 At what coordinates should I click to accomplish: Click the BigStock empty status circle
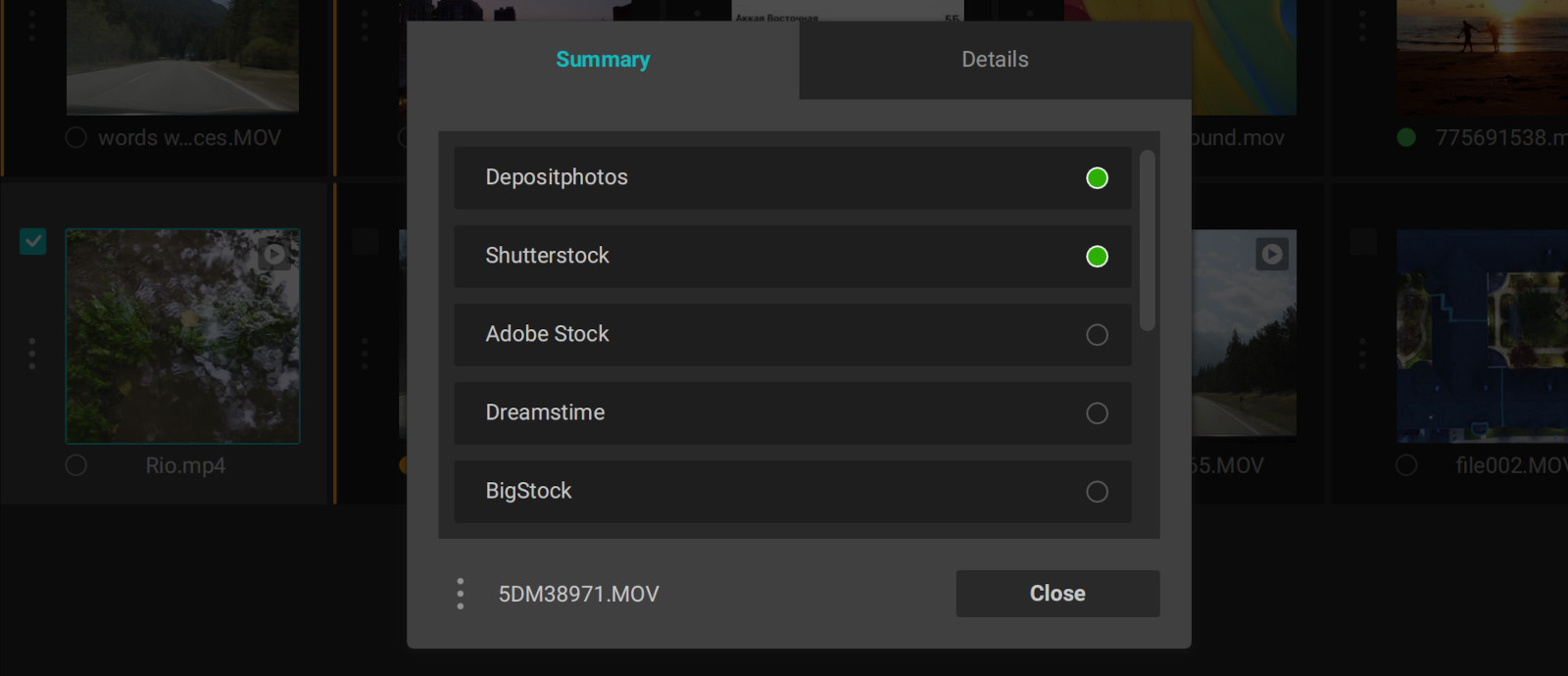pos(1097,492)
